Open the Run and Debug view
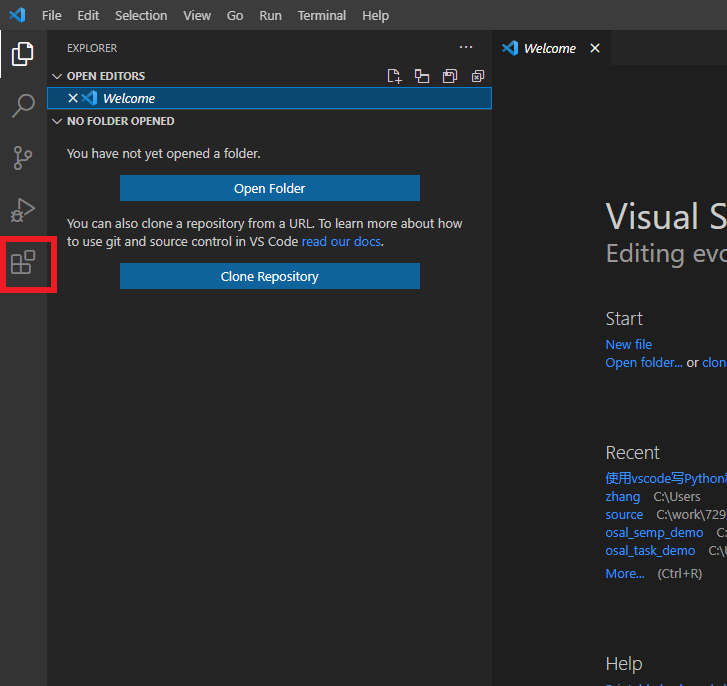This screenshot has width=727, height=686. point(23,210)
